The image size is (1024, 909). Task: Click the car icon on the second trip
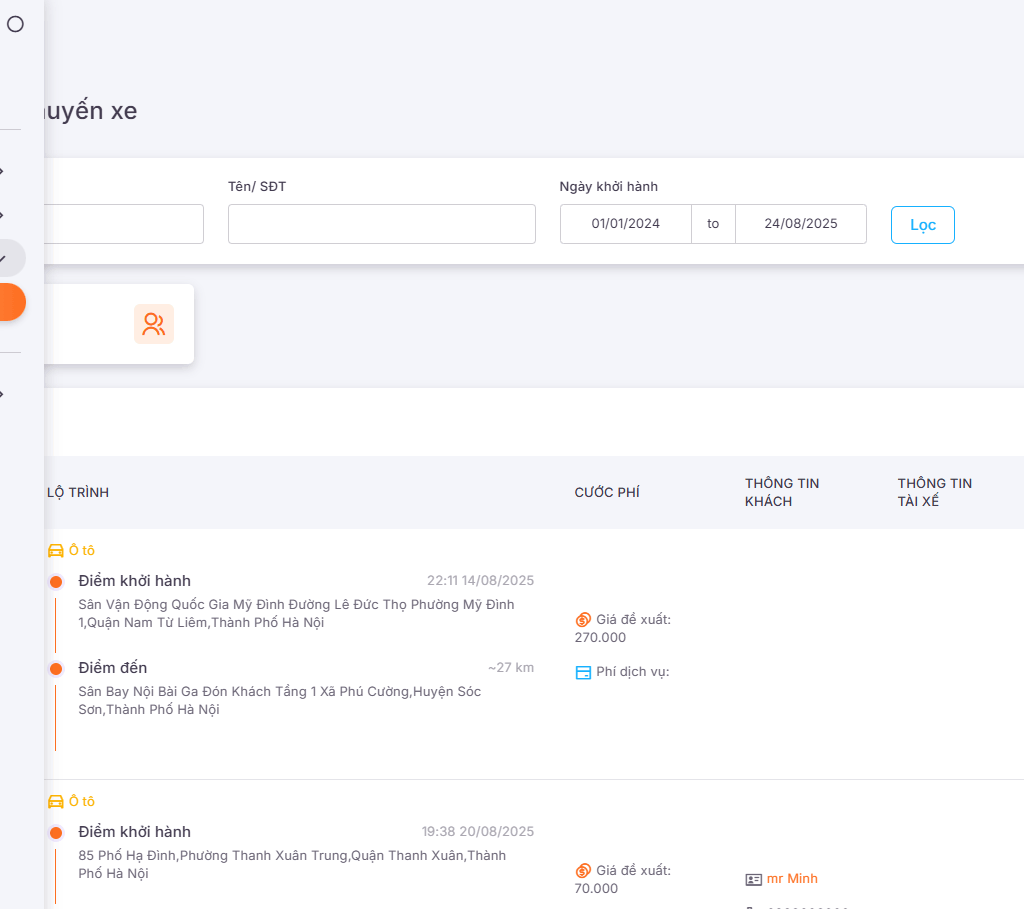pos(56,802)
